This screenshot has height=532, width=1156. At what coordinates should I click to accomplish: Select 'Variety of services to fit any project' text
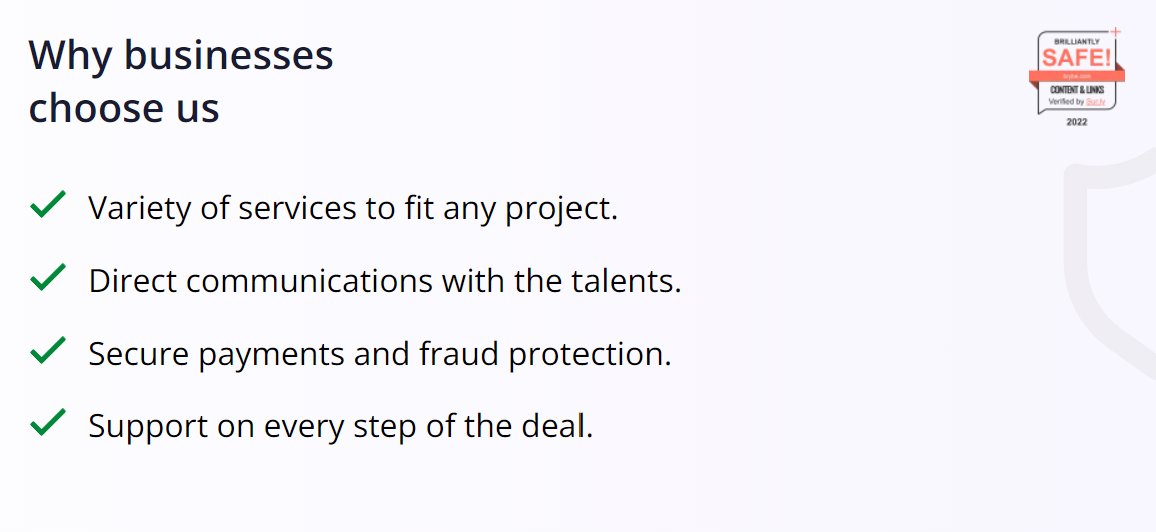click(x=353, y=208)
